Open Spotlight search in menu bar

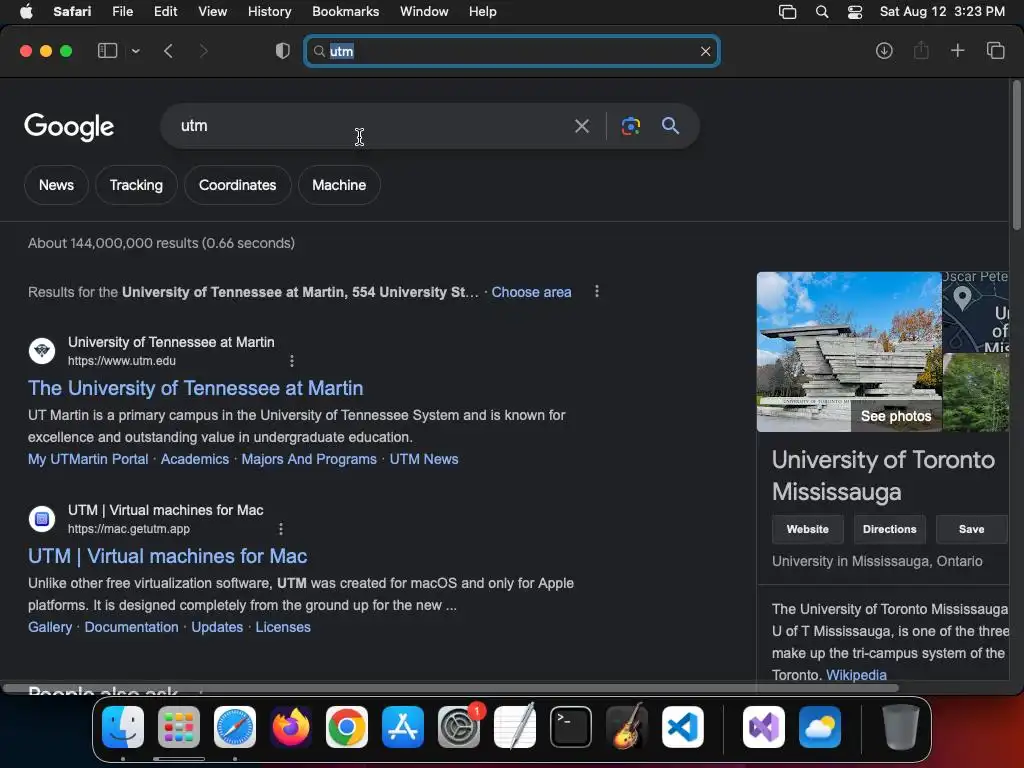pyautogui.click(x=822, y=12)
